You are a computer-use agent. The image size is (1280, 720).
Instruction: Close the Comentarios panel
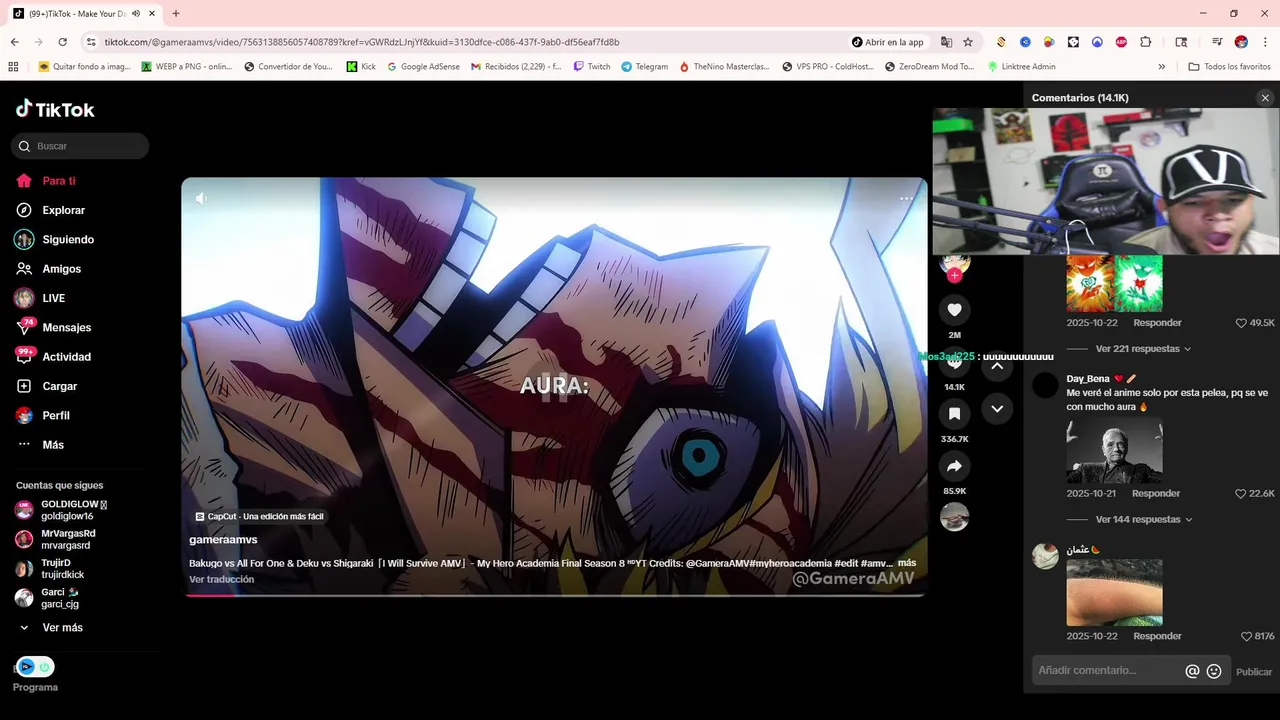coord(1265,98)
